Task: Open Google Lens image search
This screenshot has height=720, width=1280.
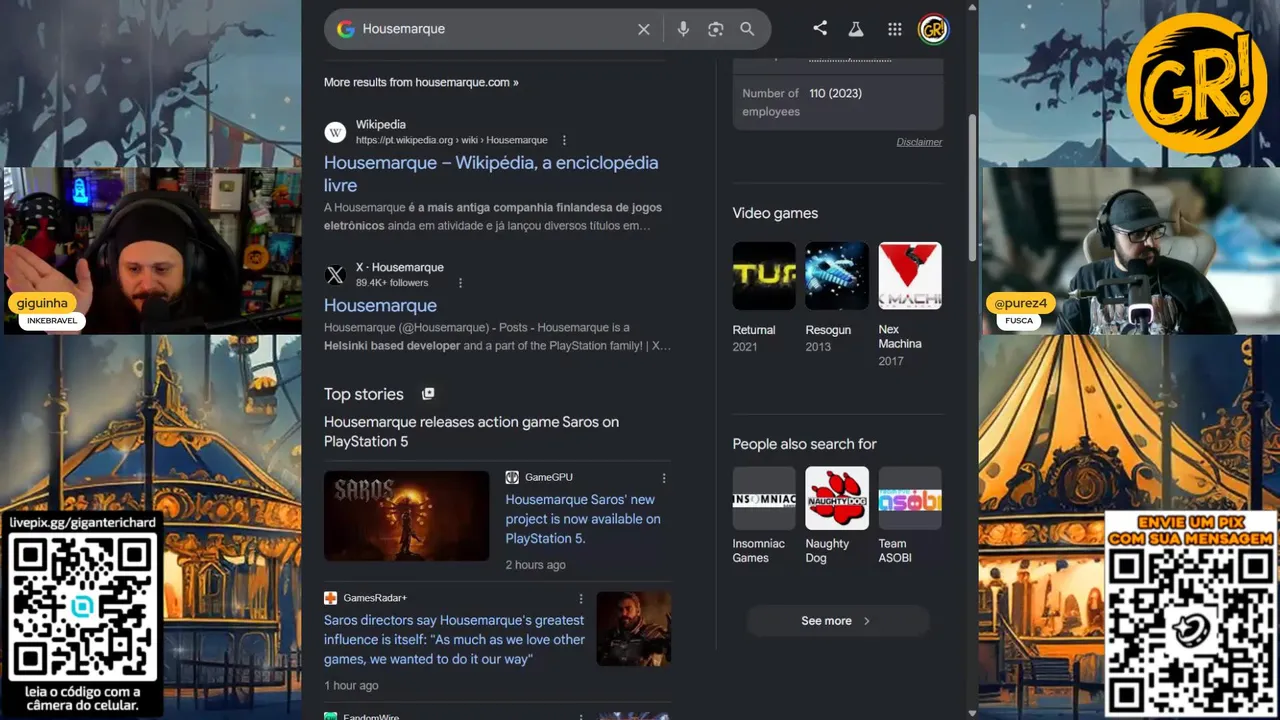Action: click(715, 29)
